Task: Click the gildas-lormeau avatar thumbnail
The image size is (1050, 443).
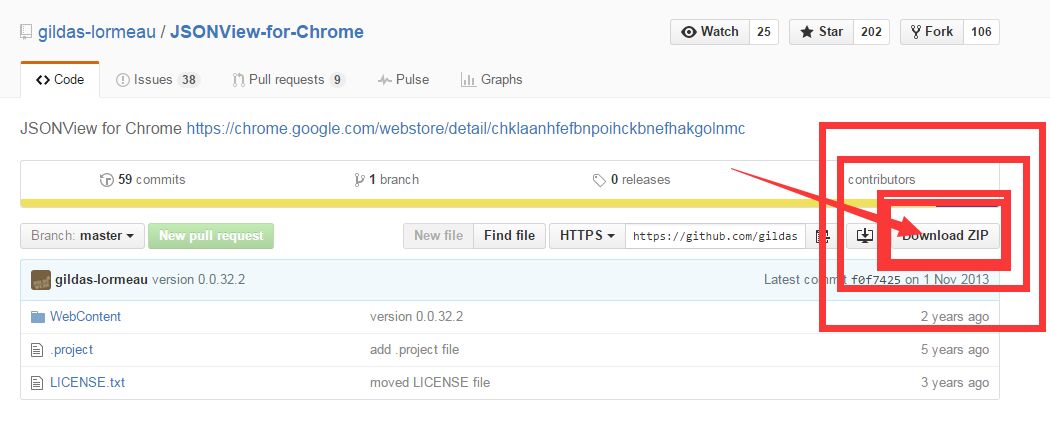Action: [x=41, y=280]
